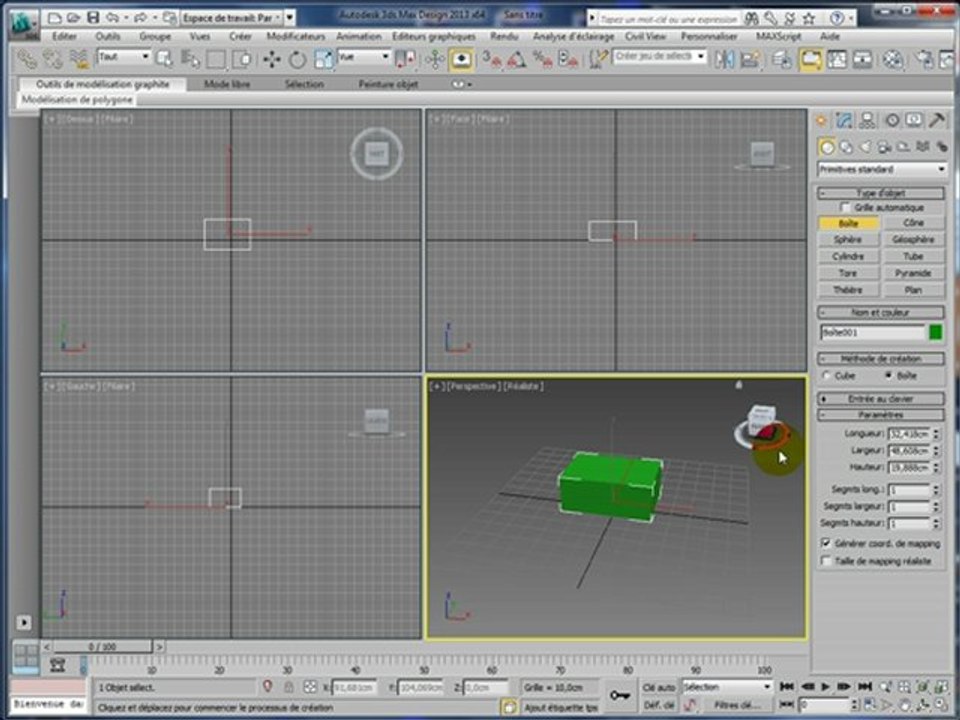Click the Longueur value field
Screen dimensions: 960x720
(x=910, y=434)
